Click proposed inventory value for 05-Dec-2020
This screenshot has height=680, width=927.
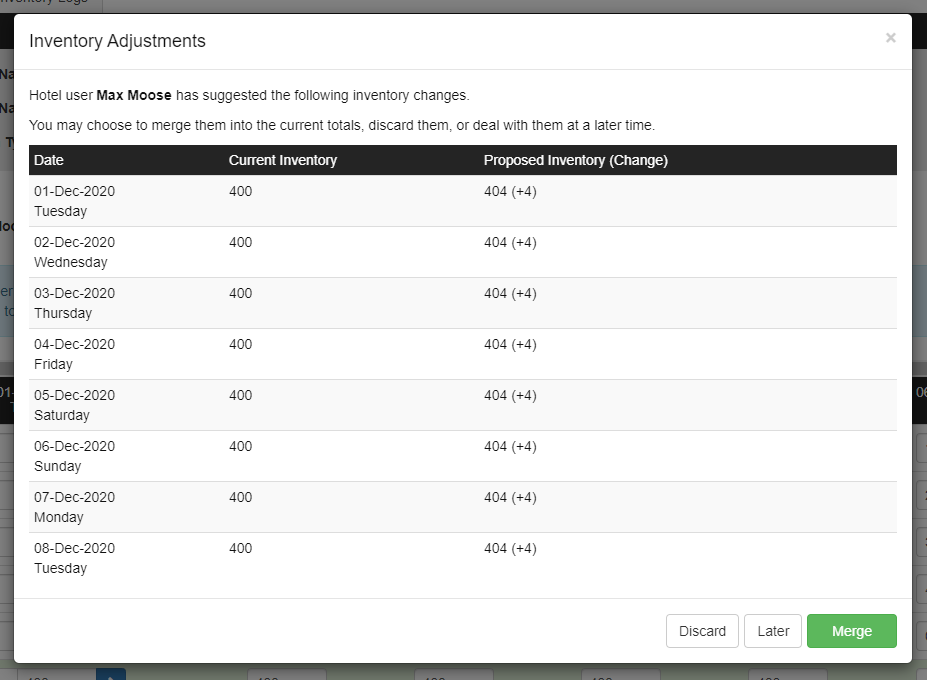pos(510,395)
